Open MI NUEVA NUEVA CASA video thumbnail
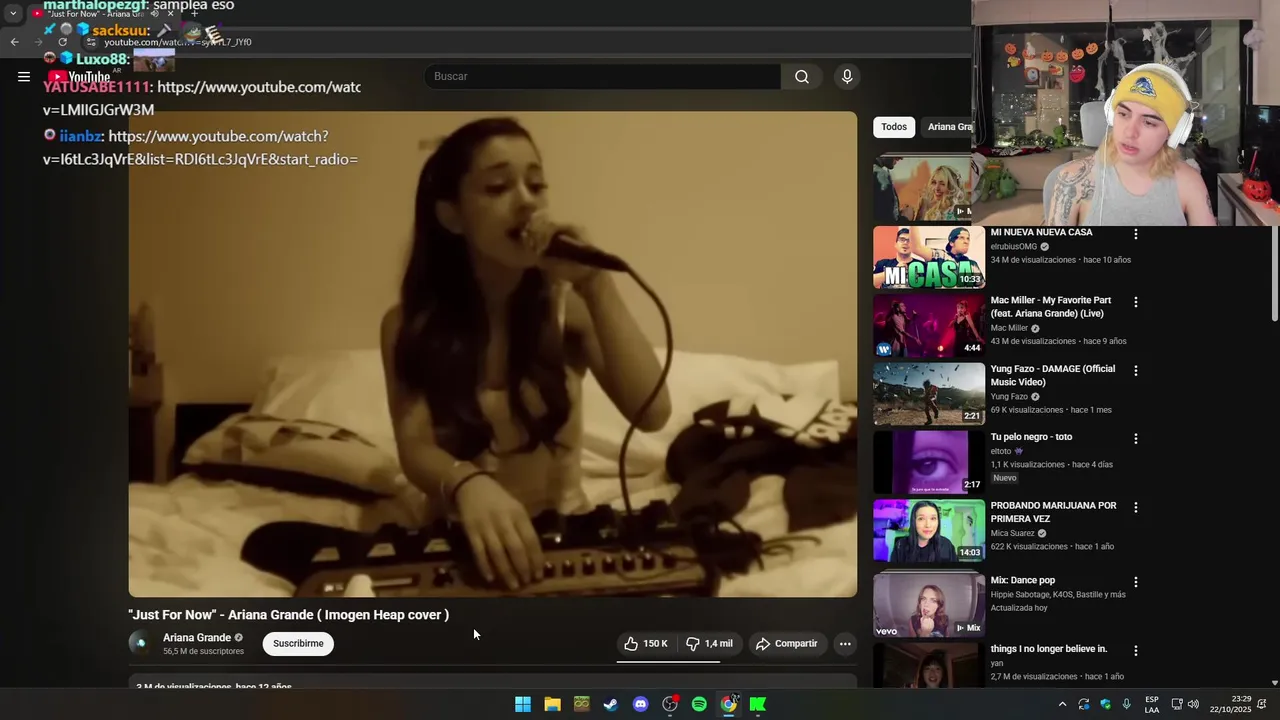Screen dimensions: 1280x720 point(929,257)
